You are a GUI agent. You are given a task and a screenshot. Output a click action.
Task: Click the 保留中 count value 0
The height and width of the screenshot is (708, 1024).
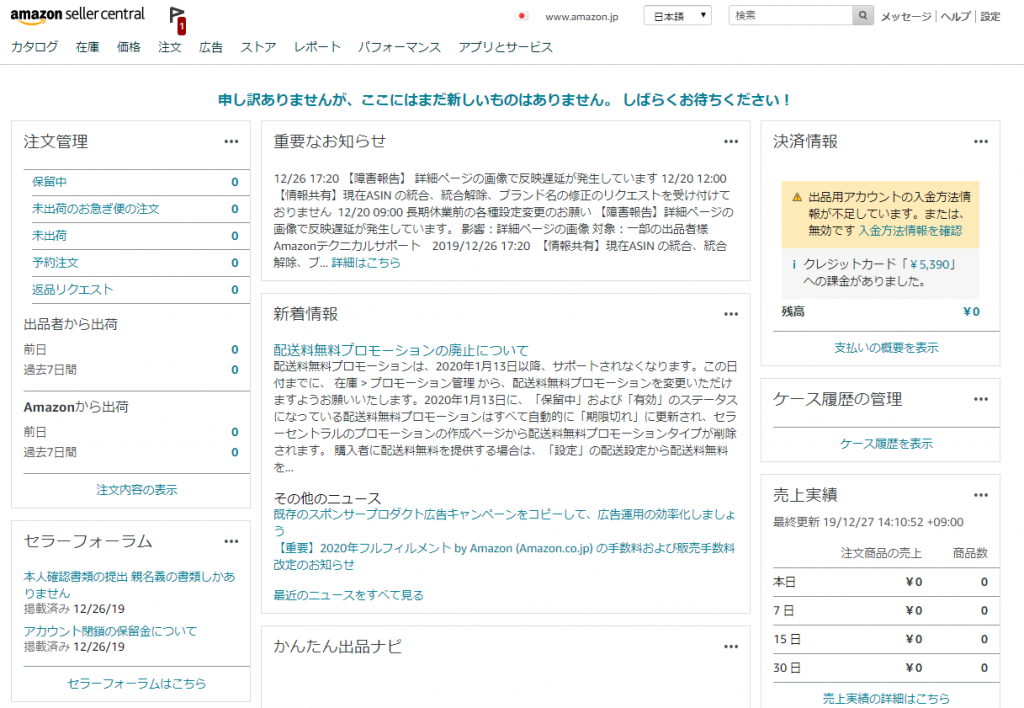coord(235,182)
